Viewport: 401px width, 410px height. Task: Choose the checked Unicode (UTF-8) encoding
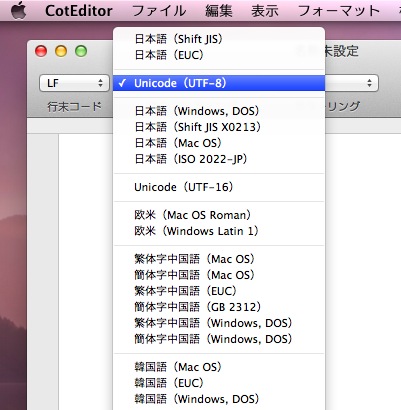[219, 83]
